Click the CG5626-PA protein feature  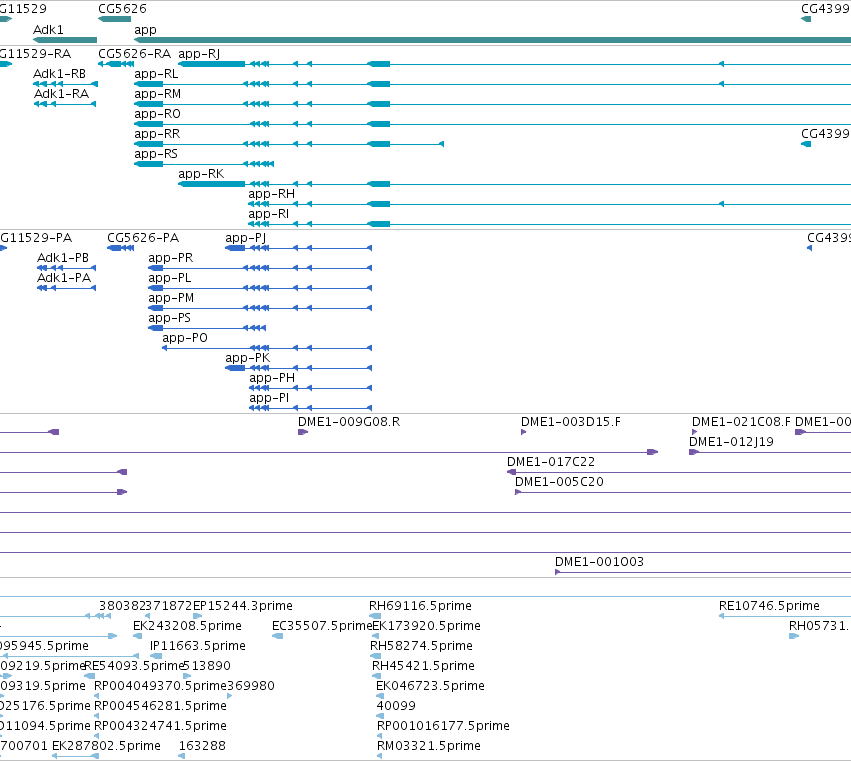click(x=120, y=248)
